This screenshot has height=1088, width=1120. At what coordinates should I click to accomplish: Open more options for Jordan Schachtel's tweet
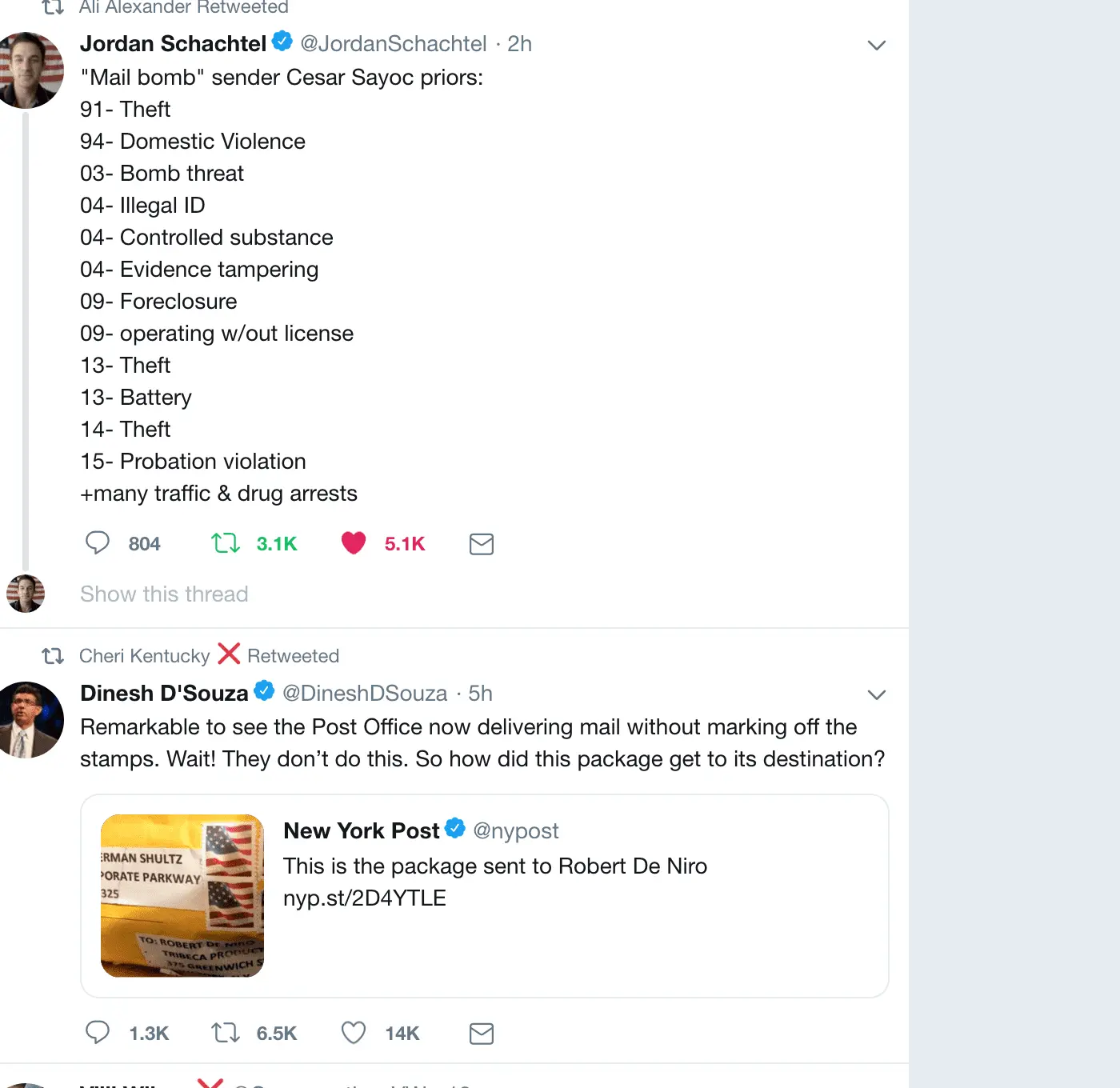click(x=876, y=46)
